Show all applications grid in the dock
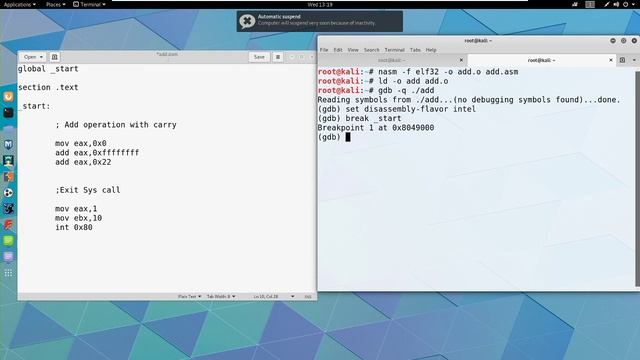This screenshot has width=640, height=360. 8,273
